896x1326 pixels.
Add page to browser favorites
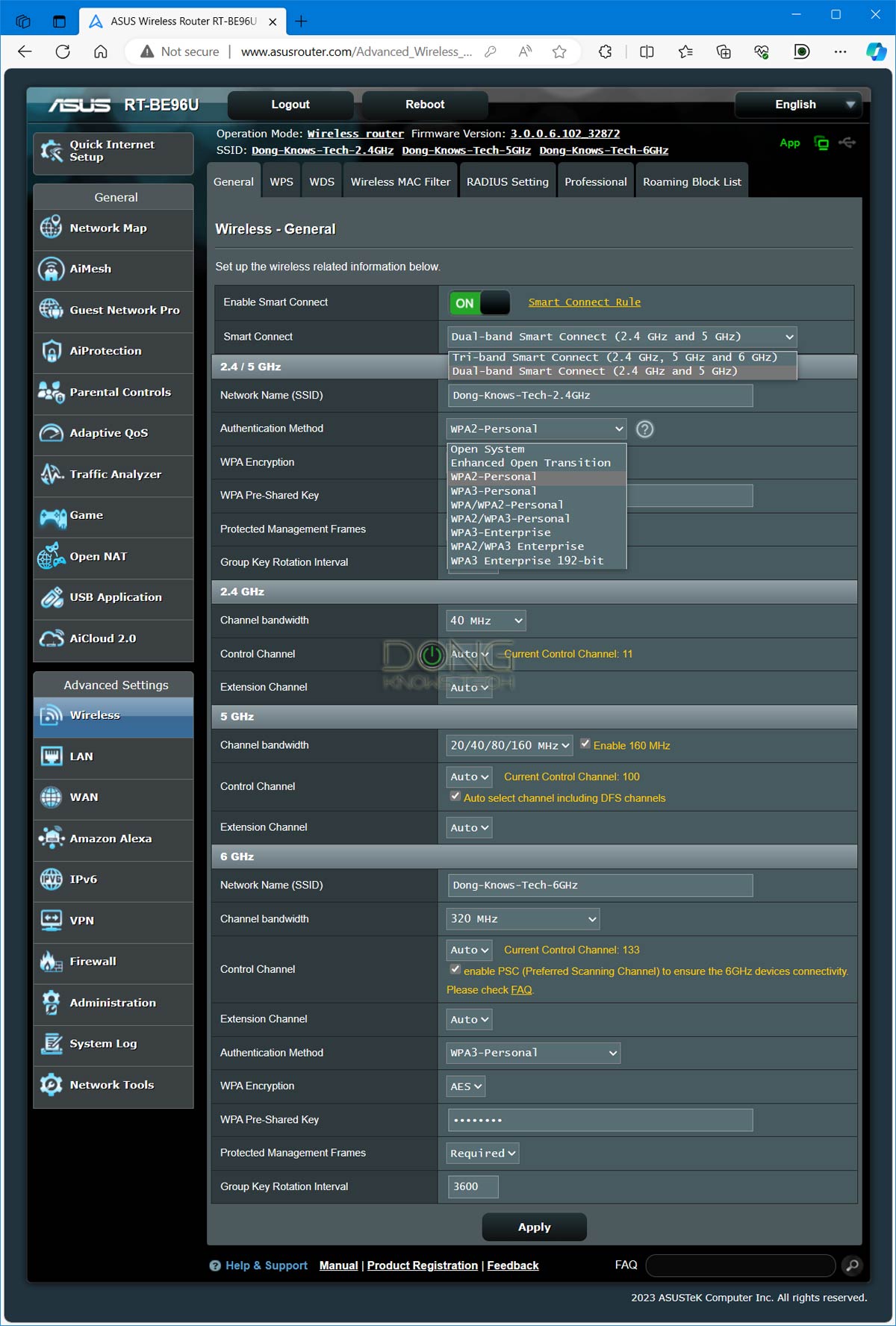click(x=559, y=52)
